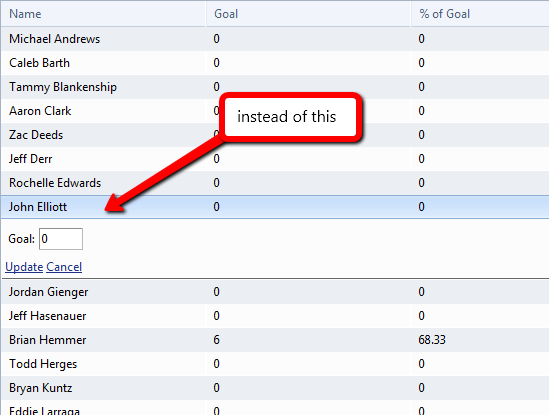Image resolution: width=549 pixels, height=415 pixels.
Task: Select the Tammy Blankenship row
Action: tap(275, 87)
